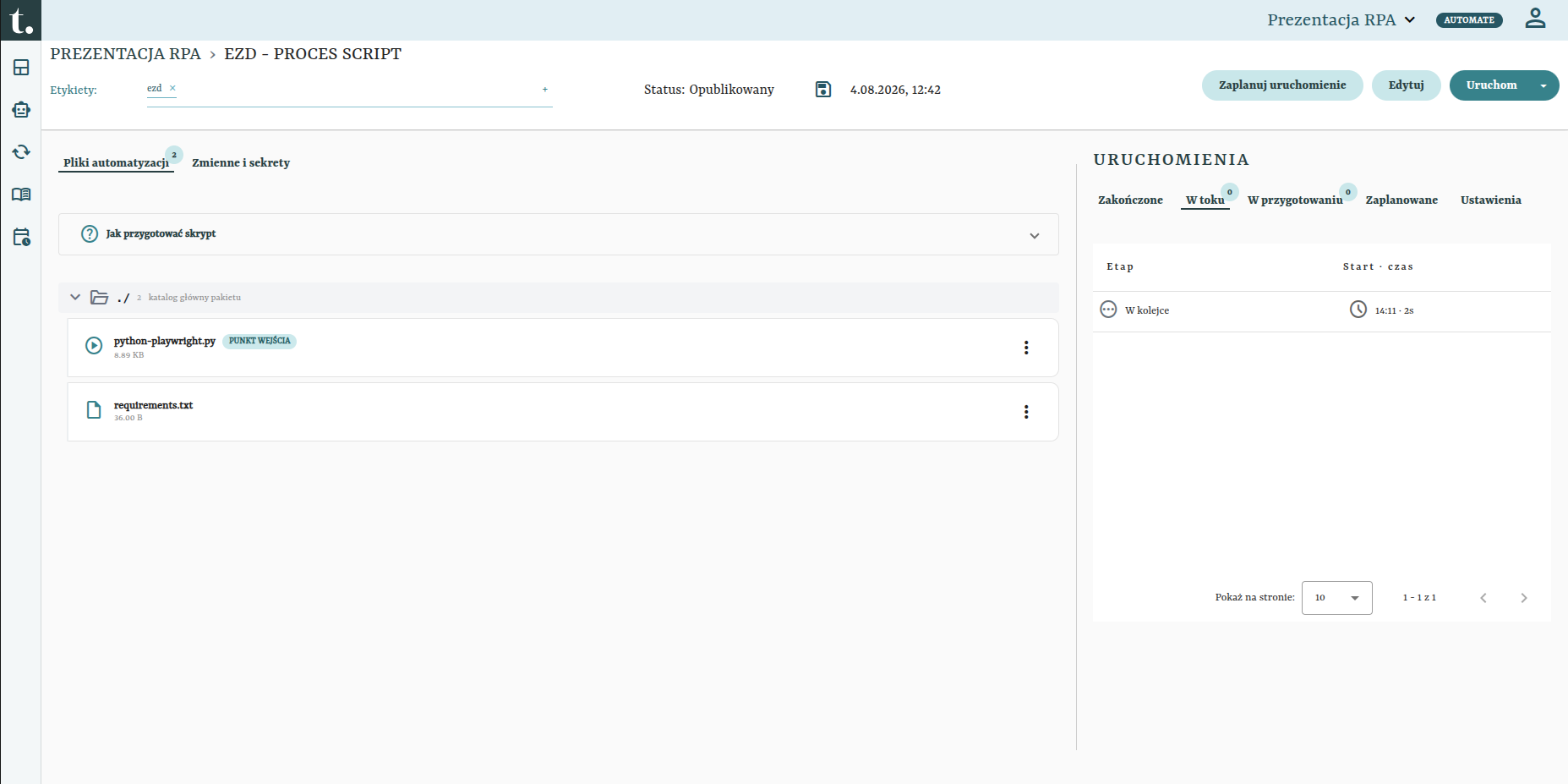Click the question-mark help icon
Image resolution: width=1568 pixels, height=784 pixels.
[90, 234]
